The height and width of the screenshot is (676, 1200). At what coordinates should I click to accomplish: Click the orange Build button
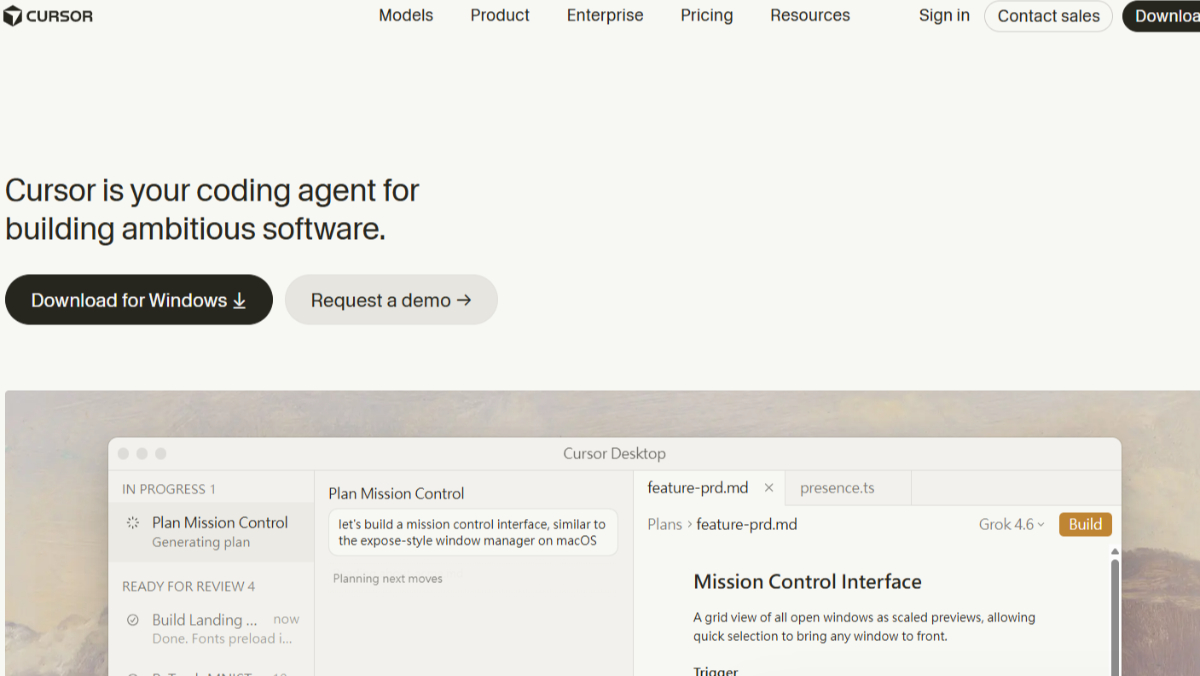coord(1085,524)
